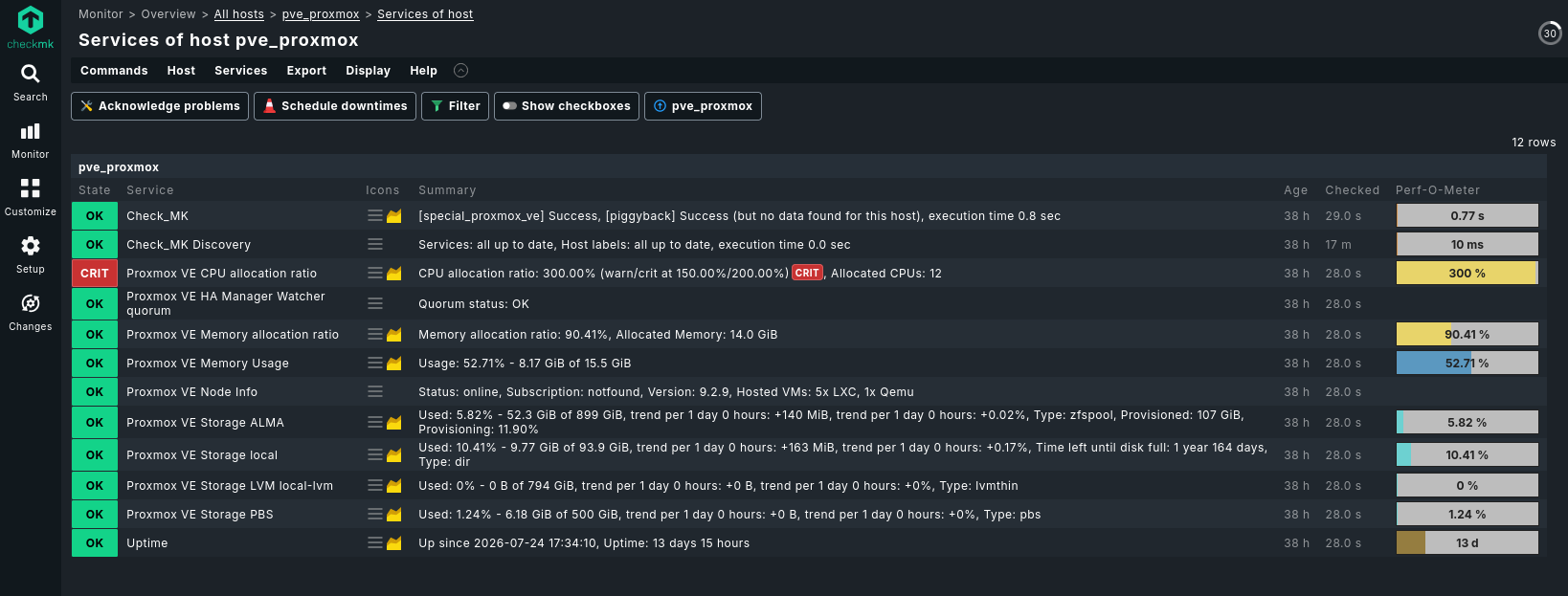Open action menu for Storage ALMA
This screenshot has height=596, width=1568.
coord(375,423)
